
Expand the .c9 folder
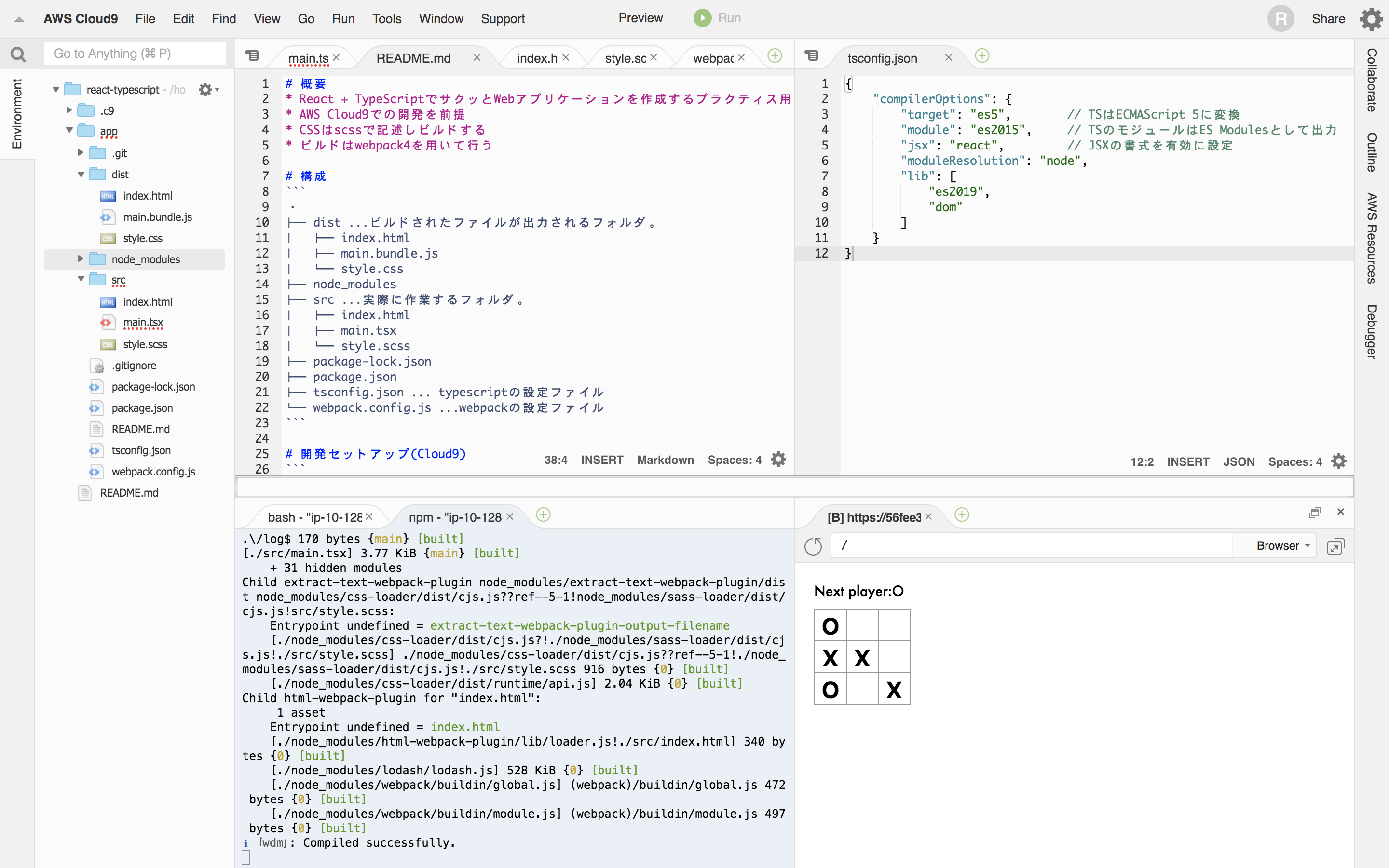[69, 110]
